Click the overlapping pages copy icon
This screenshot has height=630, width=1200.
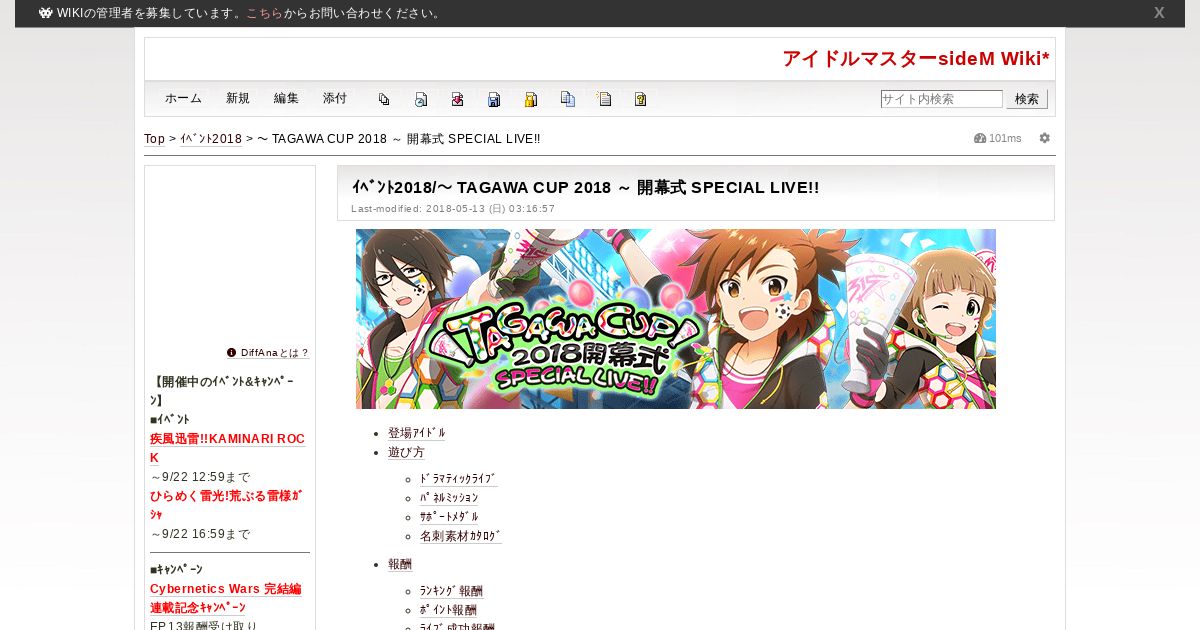tap(384, 99)
